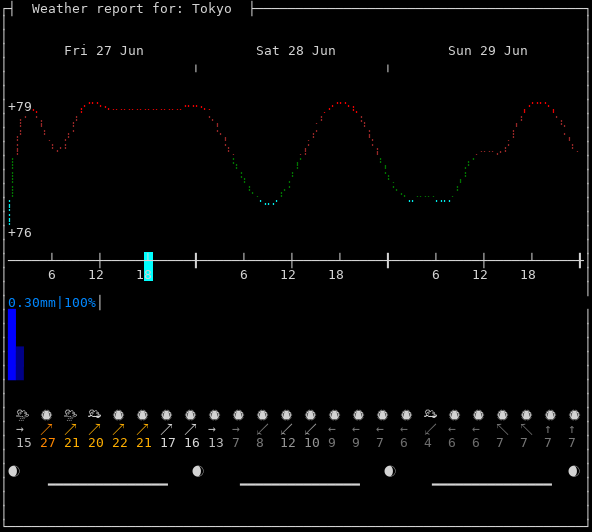Click the sun icon above wind speed 22

pos(119,415)
